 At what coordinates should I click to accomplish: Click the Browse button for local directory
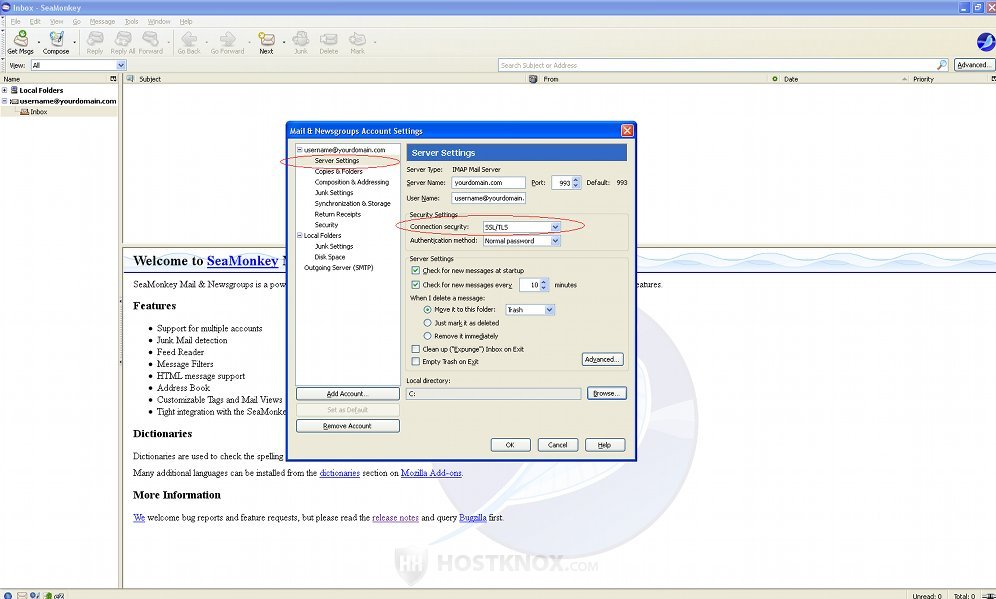tap(607, 394)
